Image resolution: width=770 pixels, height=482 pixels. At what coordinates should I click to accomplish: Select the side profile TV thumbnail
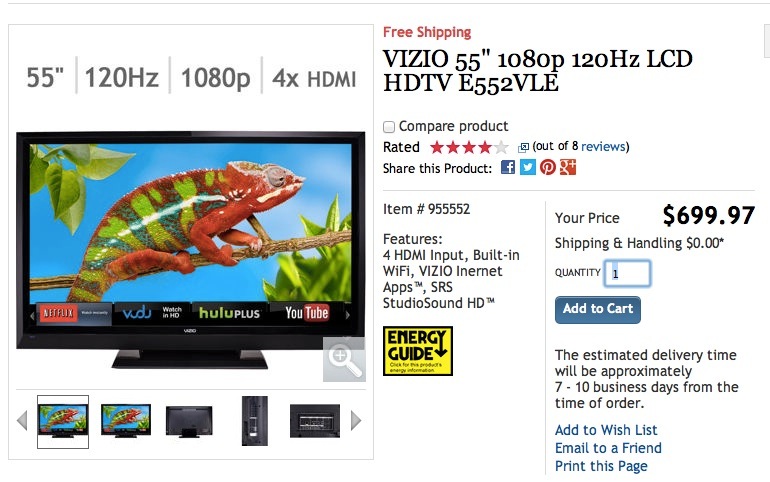pyautogui.click(x=254, y=421)
